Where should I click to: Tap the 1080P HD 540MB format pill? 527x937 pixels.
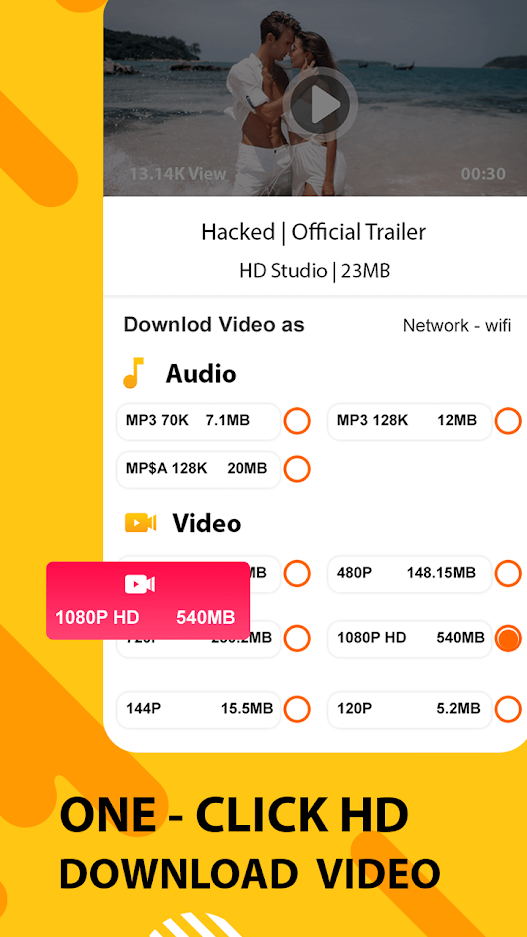[x=410, y=638]
